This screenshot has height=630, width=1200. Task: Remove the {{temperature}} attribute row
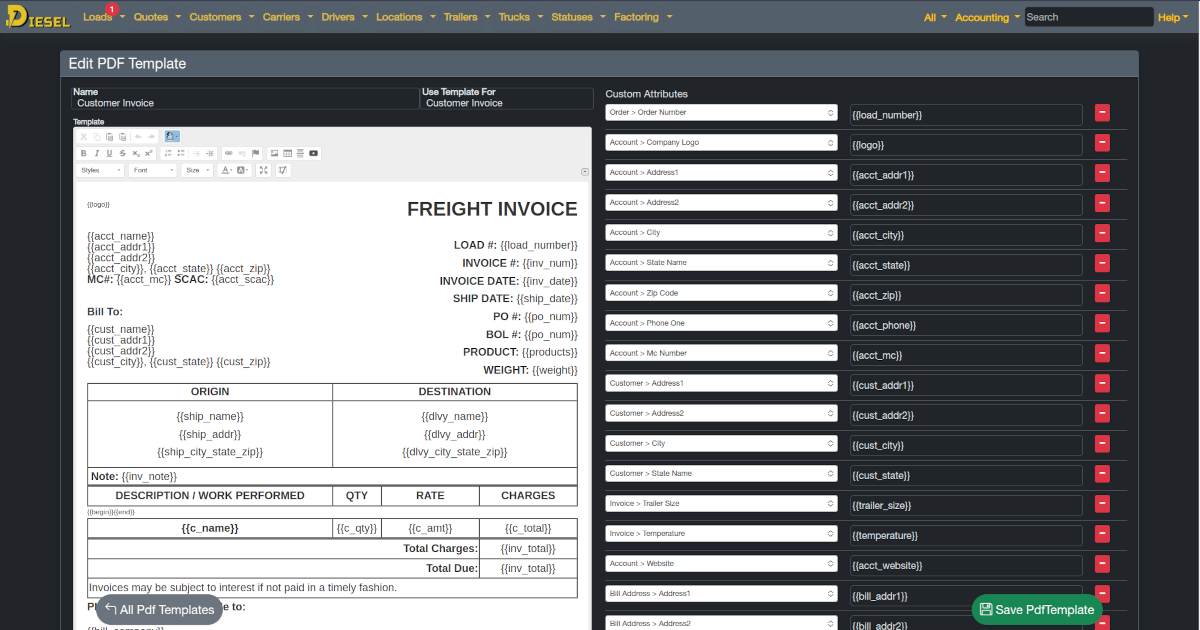(1102, 533)
